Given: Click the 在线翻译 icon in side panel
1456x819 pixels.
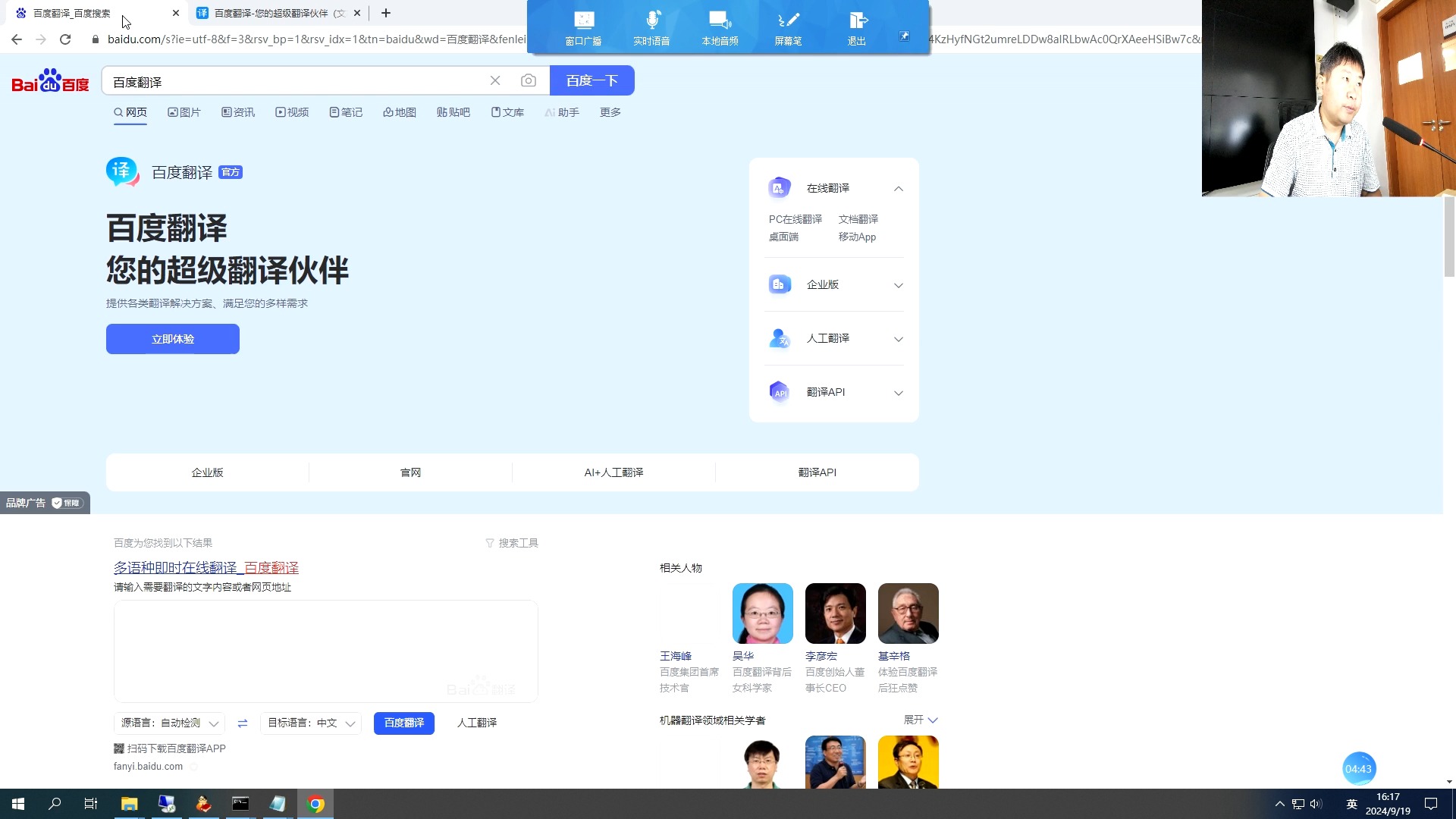Looking at the screenshot, I should point(780,188).
